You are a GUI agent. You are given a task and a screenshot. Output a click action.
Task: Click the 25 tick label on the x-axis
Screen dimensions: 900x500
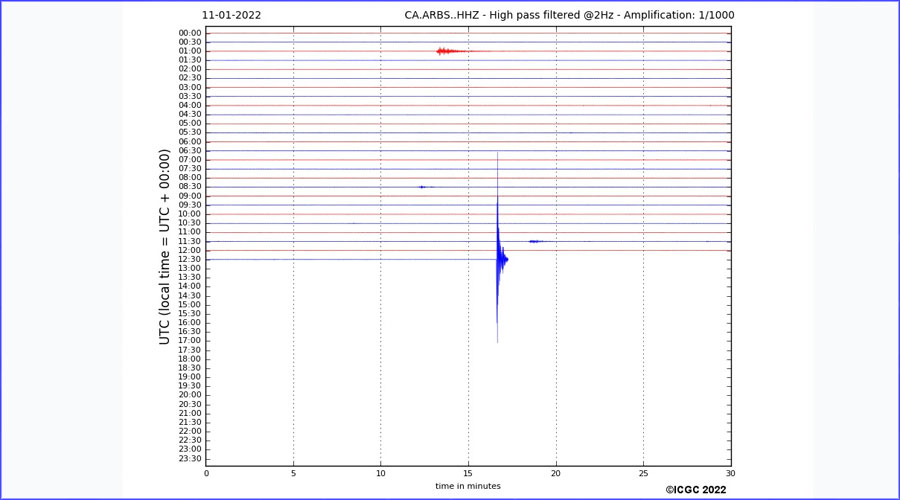(x=643, y=474)
